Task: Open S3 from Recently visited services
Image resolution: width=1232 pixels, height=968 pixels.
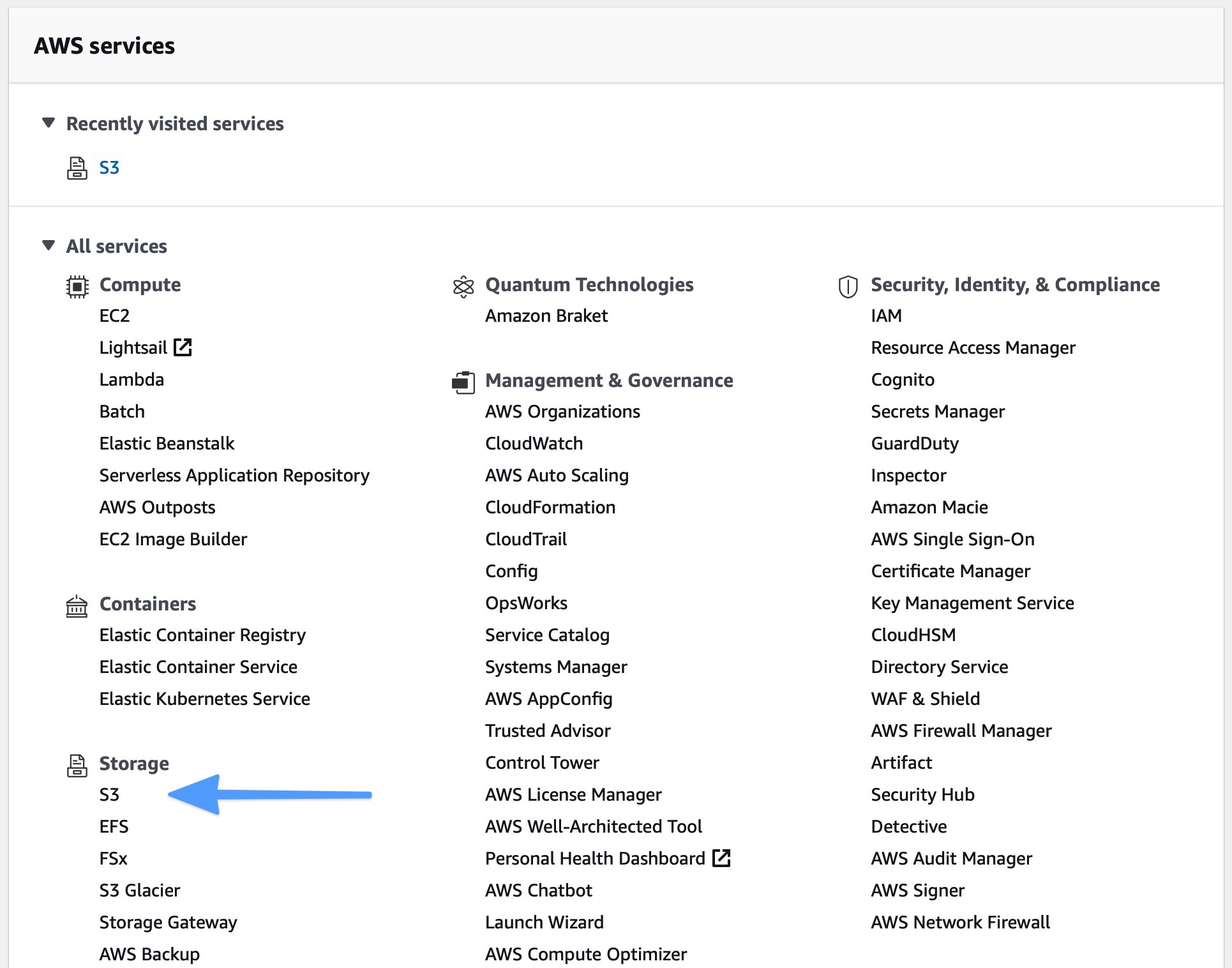Action: pos(109,168)
